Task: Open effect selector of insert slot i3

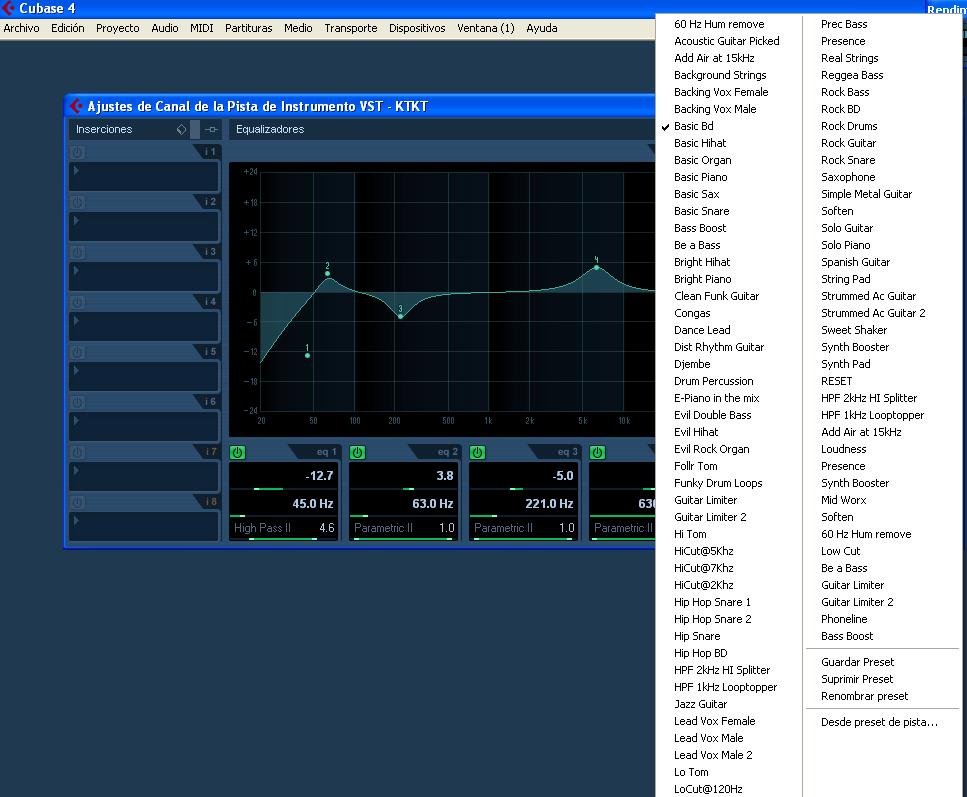Action: (144, 276)
